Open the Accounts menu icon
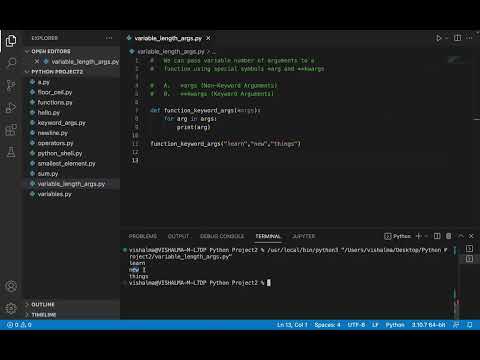This screenshot has height=360, width=480. (x=11, y=286)
